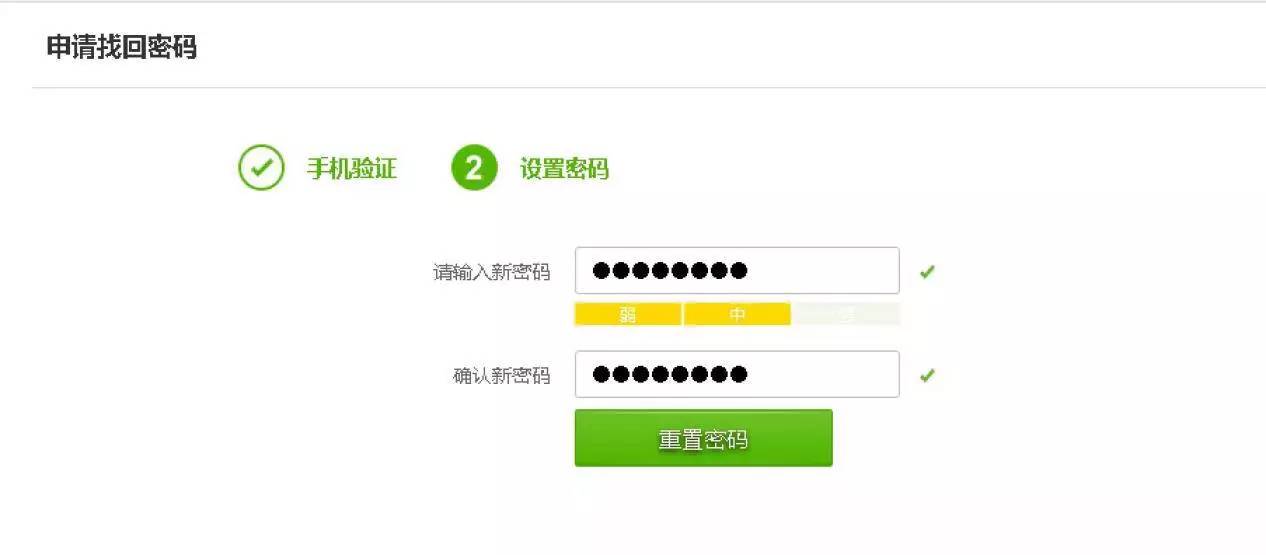The image size is (1266, 555).
Task: Click blank space right of dots in 请输入新密码 box
Action: coord(825,271)
